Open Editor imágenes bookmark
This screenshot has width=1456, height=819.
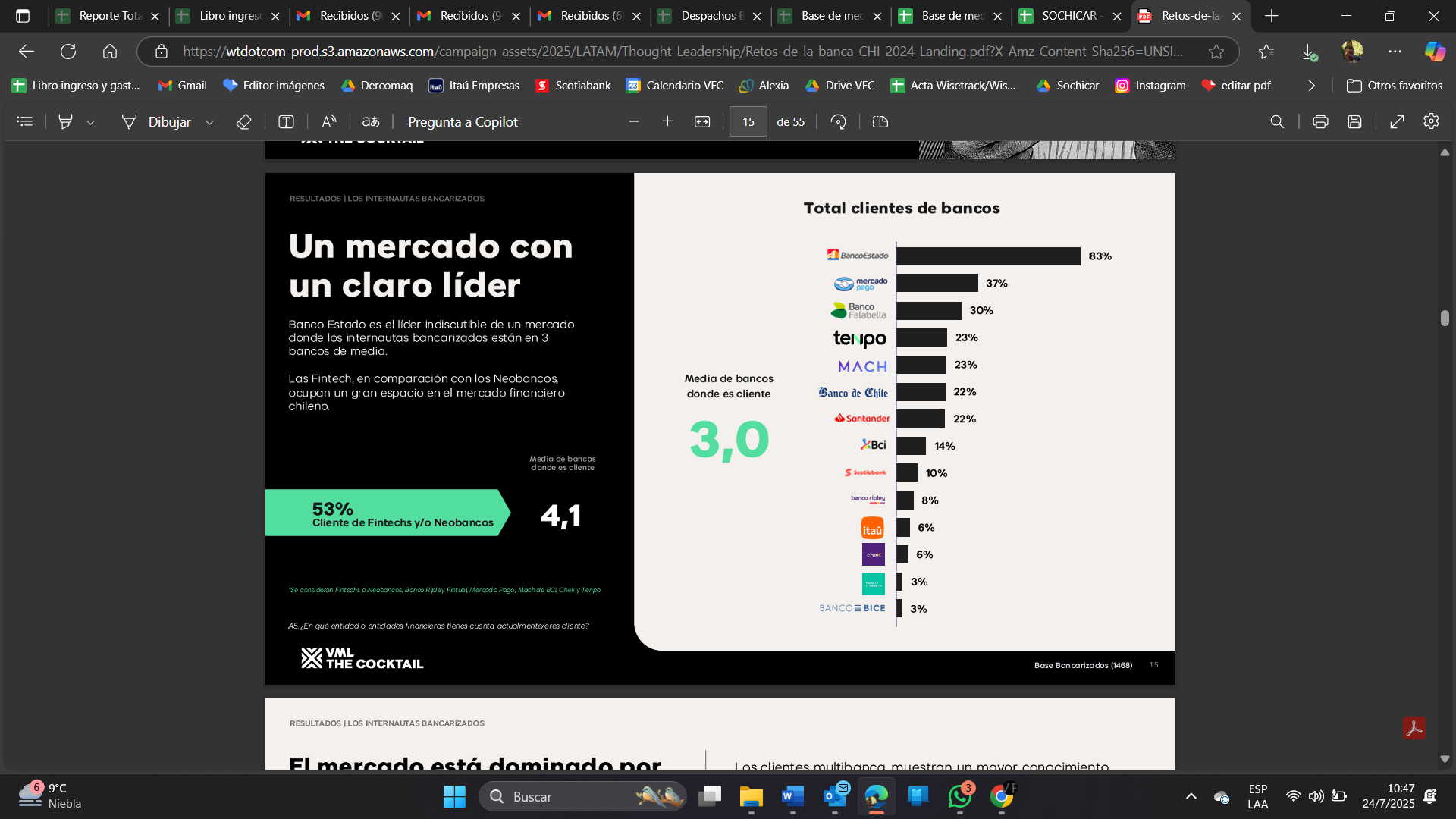tap(274, 86)
